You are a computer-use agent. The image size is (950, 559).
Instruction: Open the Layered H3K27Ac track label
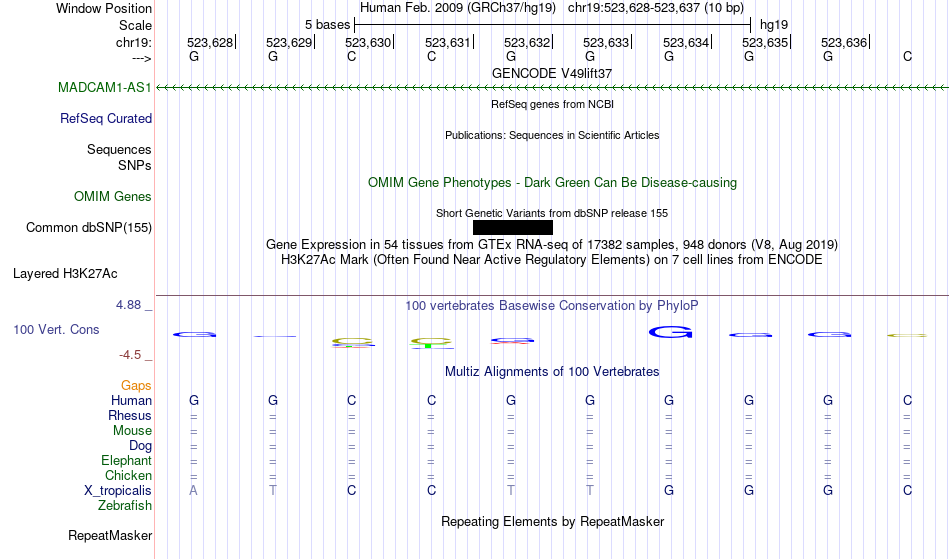65,273
